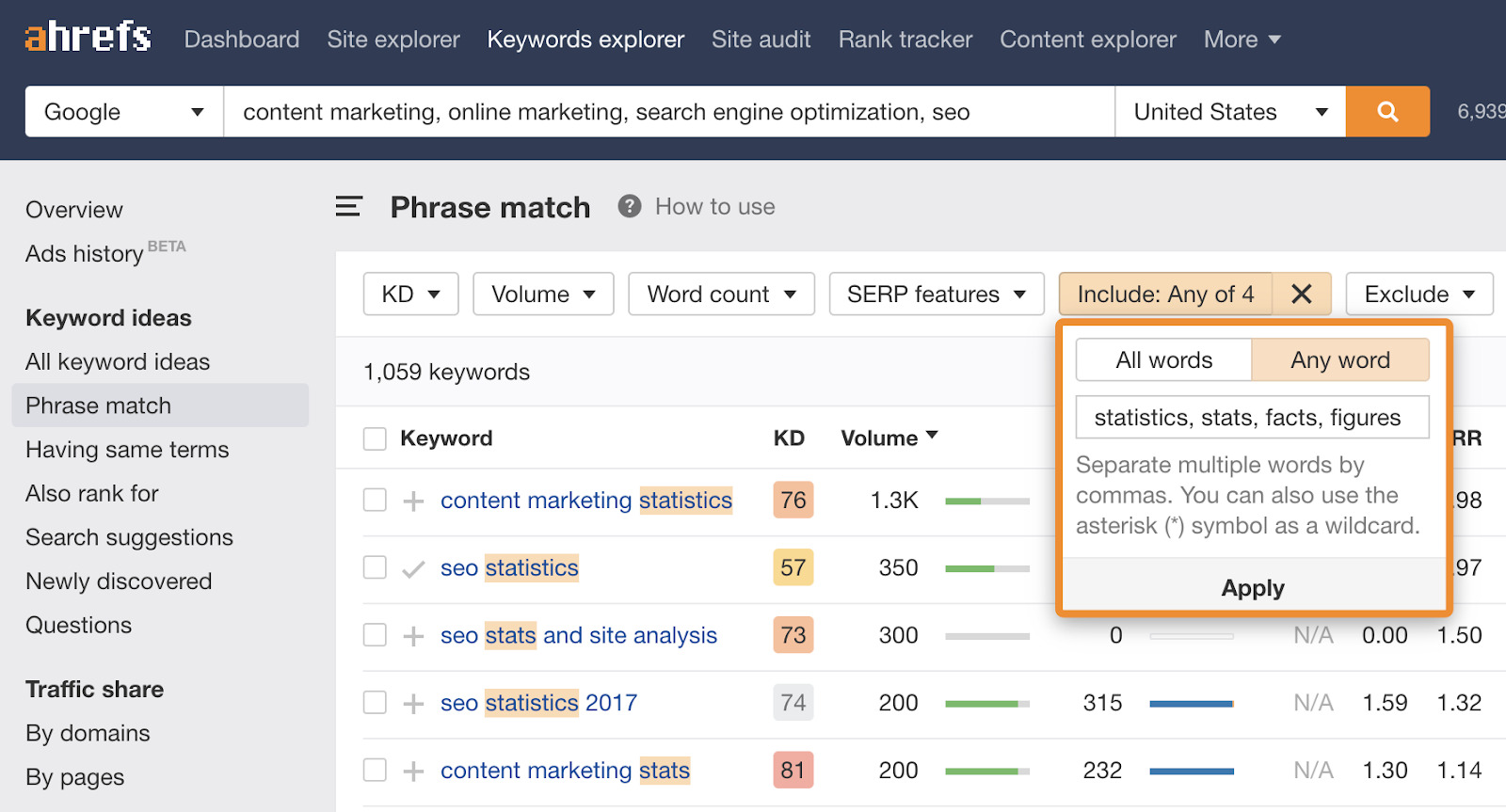The height and width of the screenshot is (812, 1506).
Task: Open Overview in the sidebar
Action: coord(74,210)
